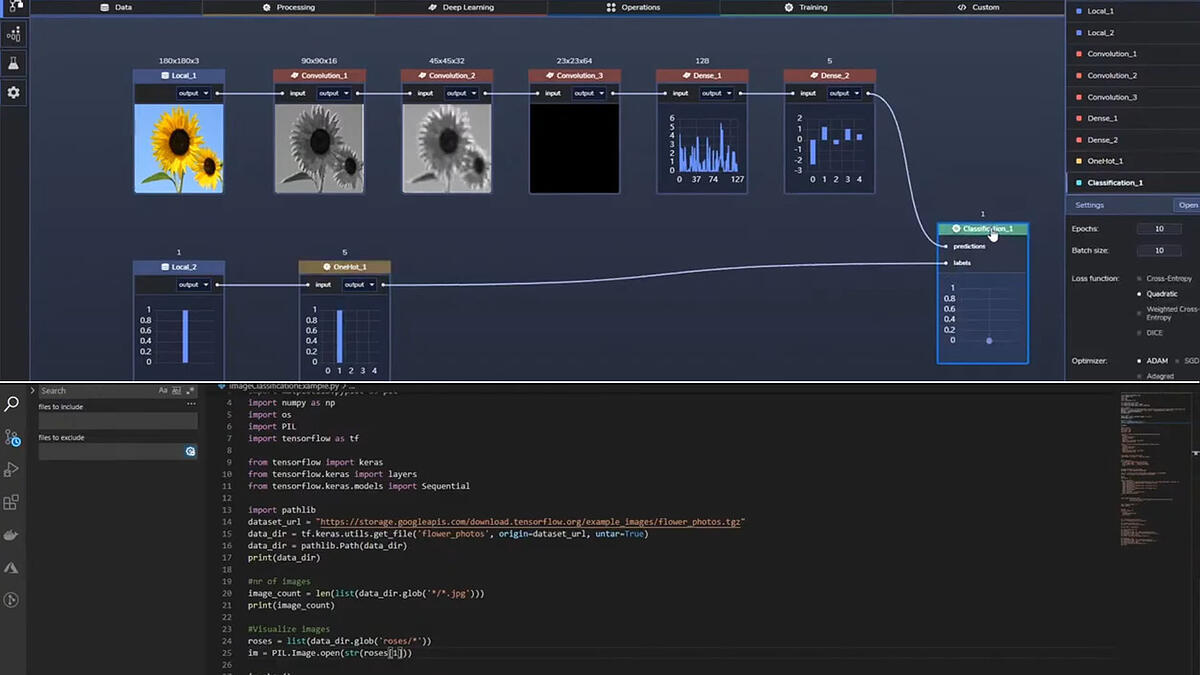Select Dense_2 in the layer list
The width and height of the screenshot is (1200, 675).
pyautogui.click(x=1132, y=140)
